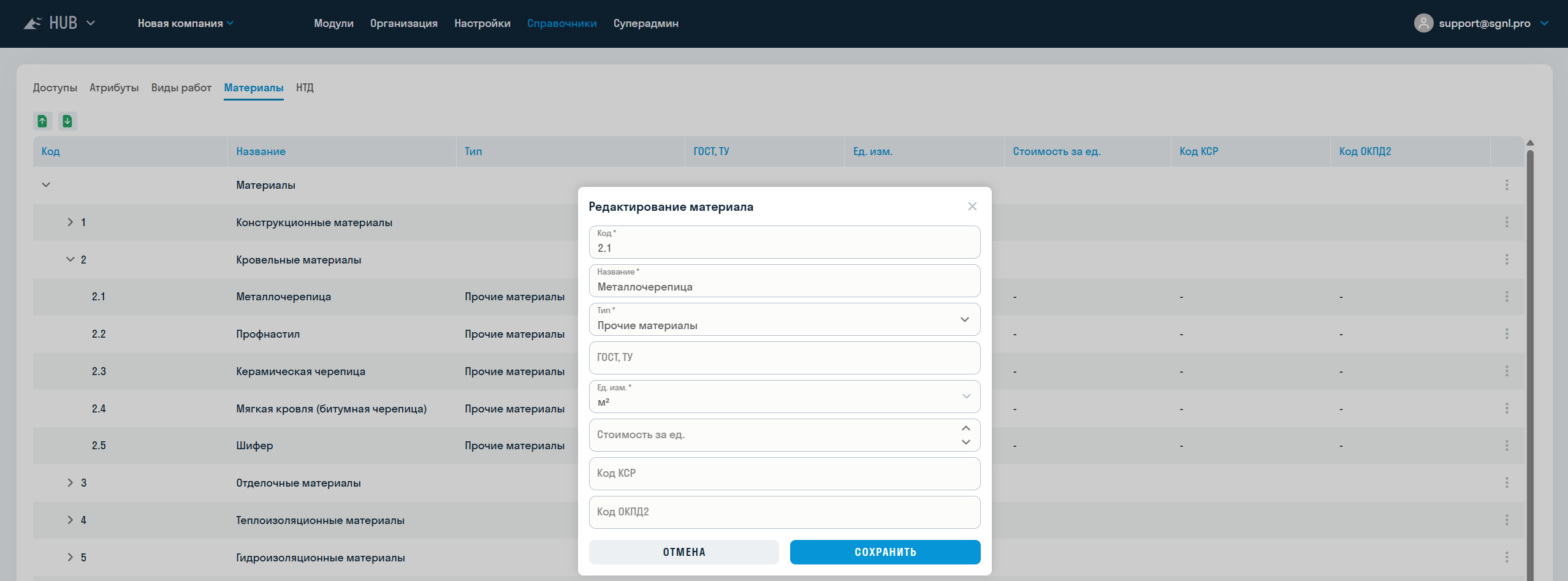The image size is (1568, 581).
Task: Switch to the Виды работ tab
Action: [x=181, y=88]
